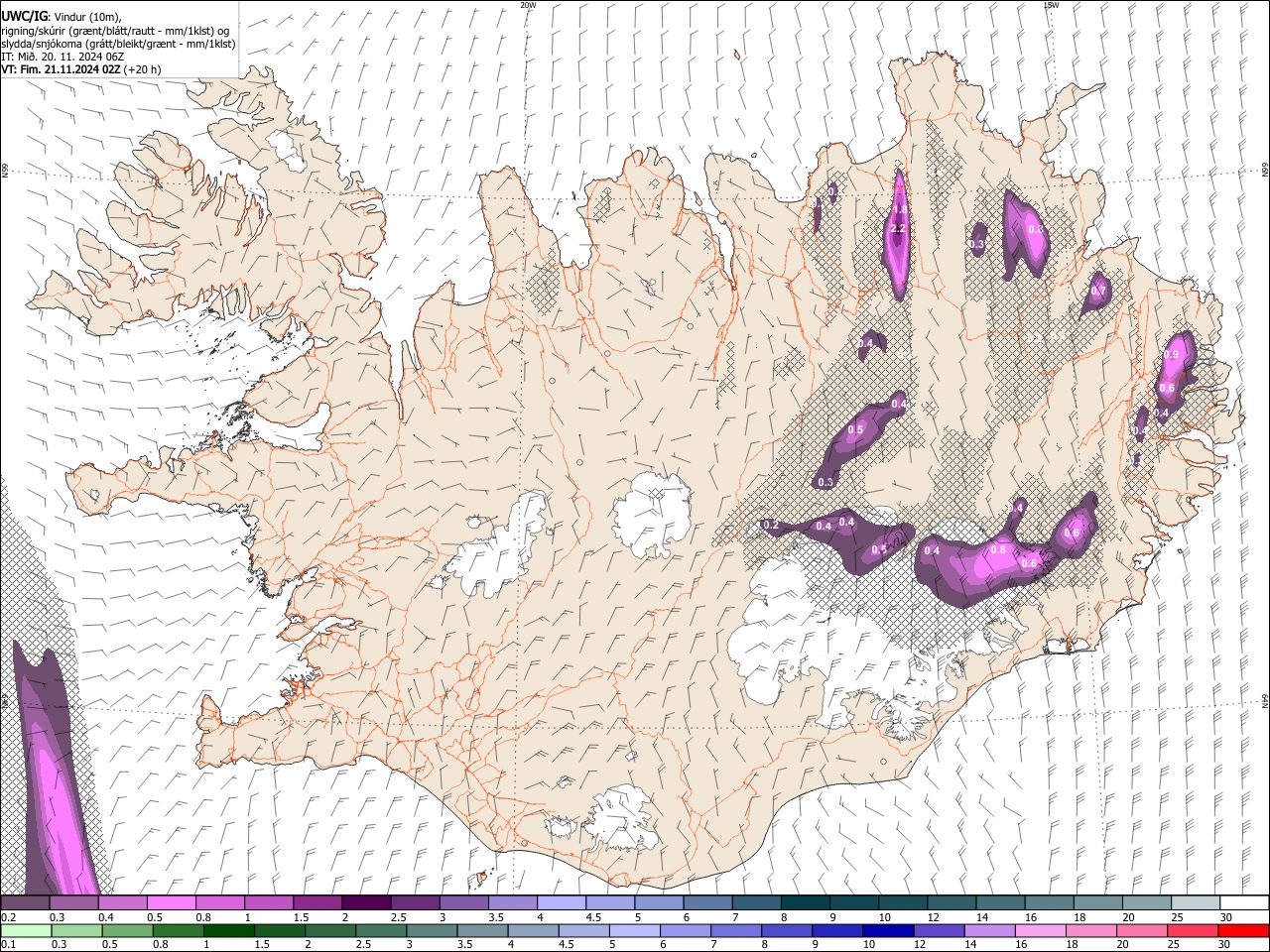Click the light pink lower swatch from 16 to 18
The height and width of the screenshot is (952, 1270).
1039,930
